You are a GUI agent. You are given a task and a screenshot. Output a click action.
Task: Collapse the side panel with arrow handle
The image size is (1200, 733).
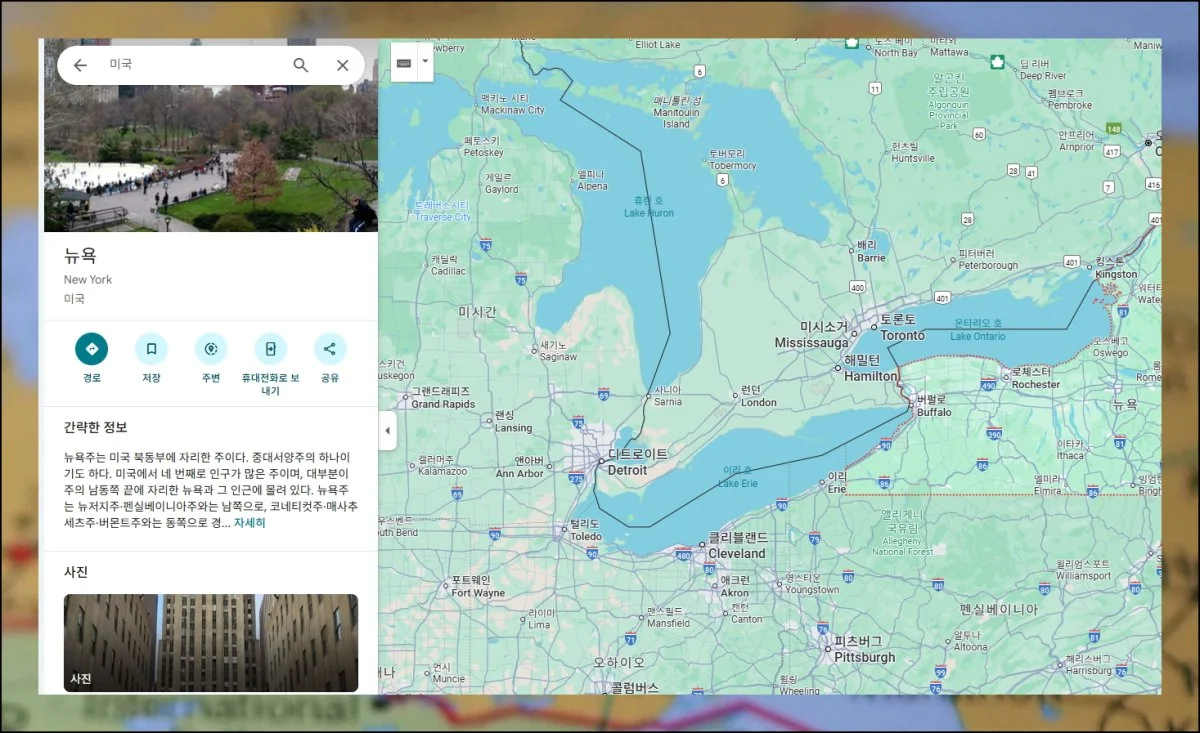coord(387,431)
